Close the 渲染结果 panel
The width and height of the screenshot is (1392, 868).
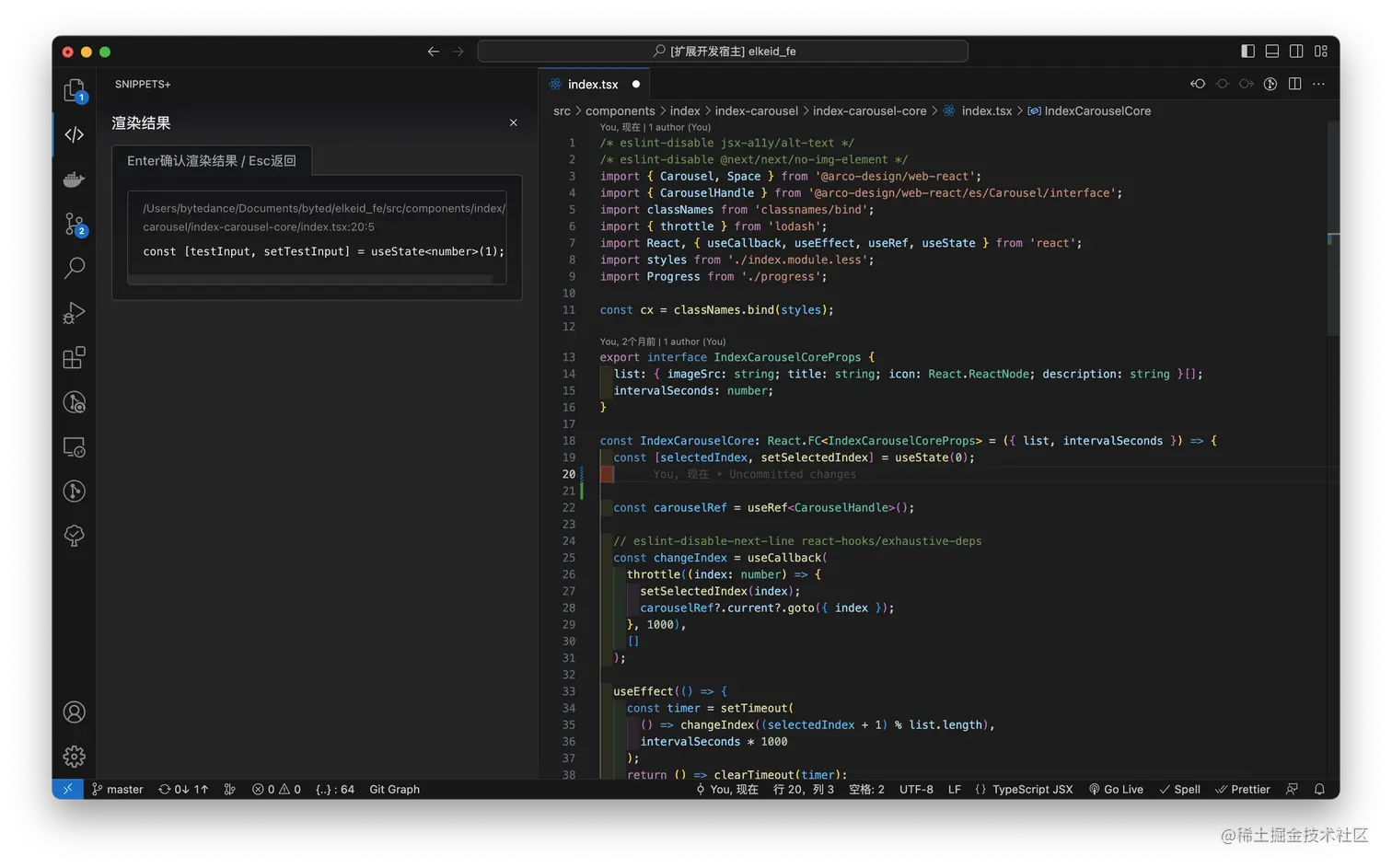(x=514, y=122)
